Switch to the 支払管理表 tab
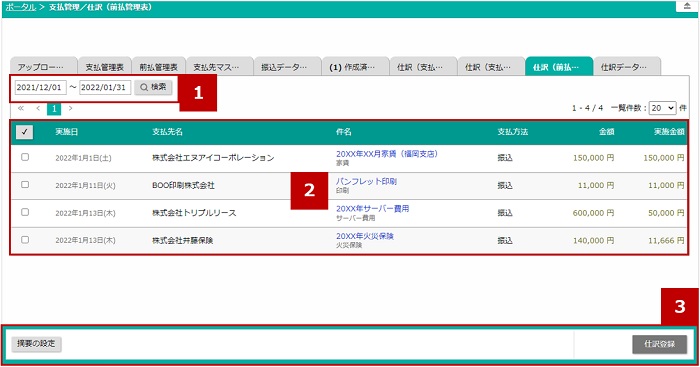Viewport: 700px width, 367px height. pyautogui.click(x=104, y=67)
